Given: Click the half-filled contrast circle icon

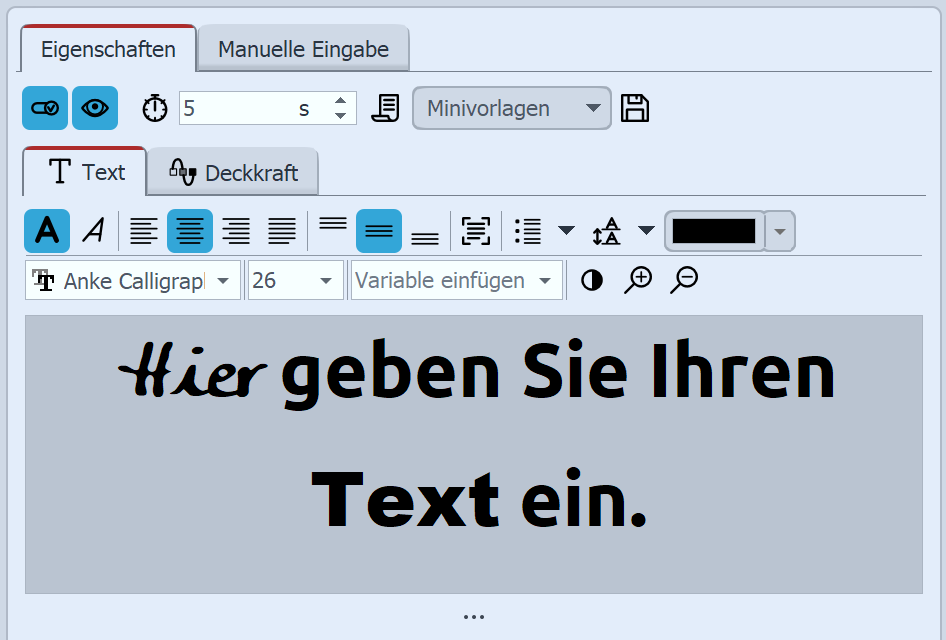Looking at the screenshot, I should (x=592, y=281).
